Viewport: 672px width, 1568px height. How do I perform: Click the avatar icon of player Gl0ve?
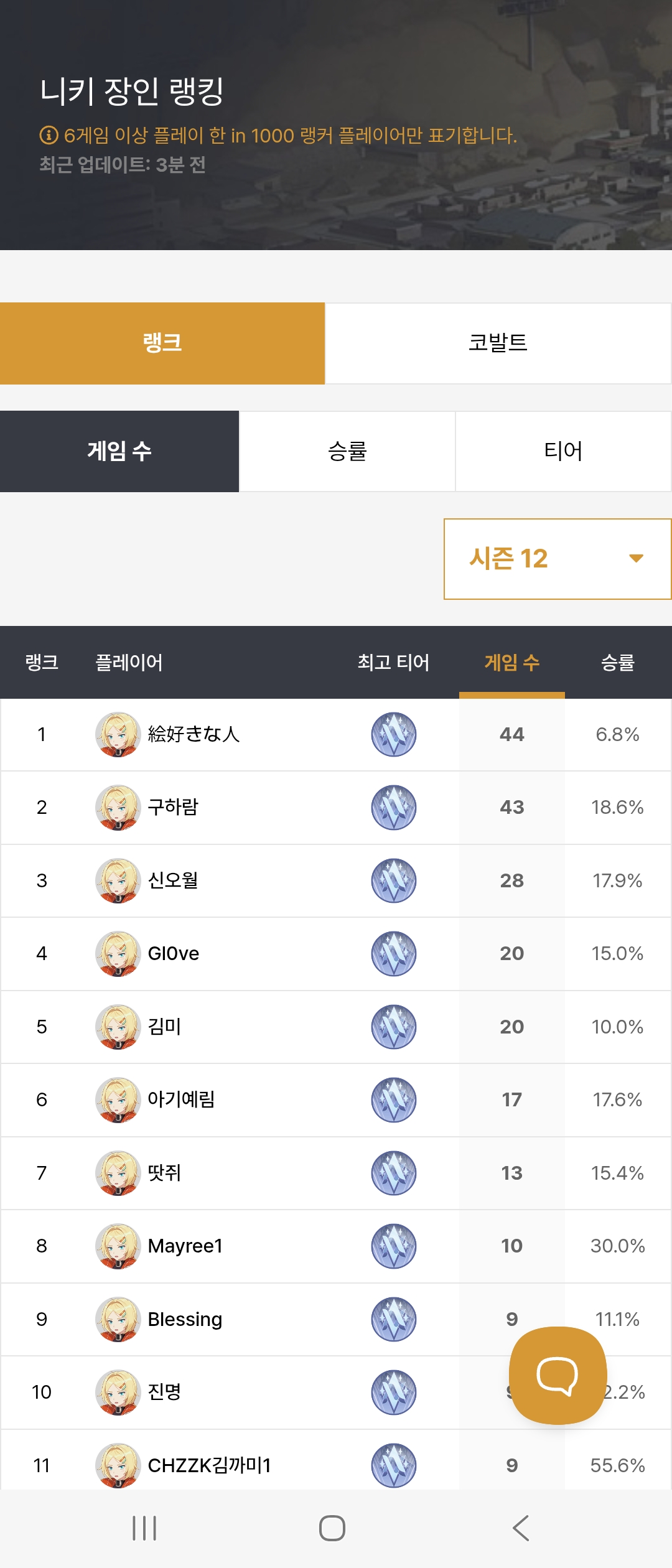(x=118, y=953)
